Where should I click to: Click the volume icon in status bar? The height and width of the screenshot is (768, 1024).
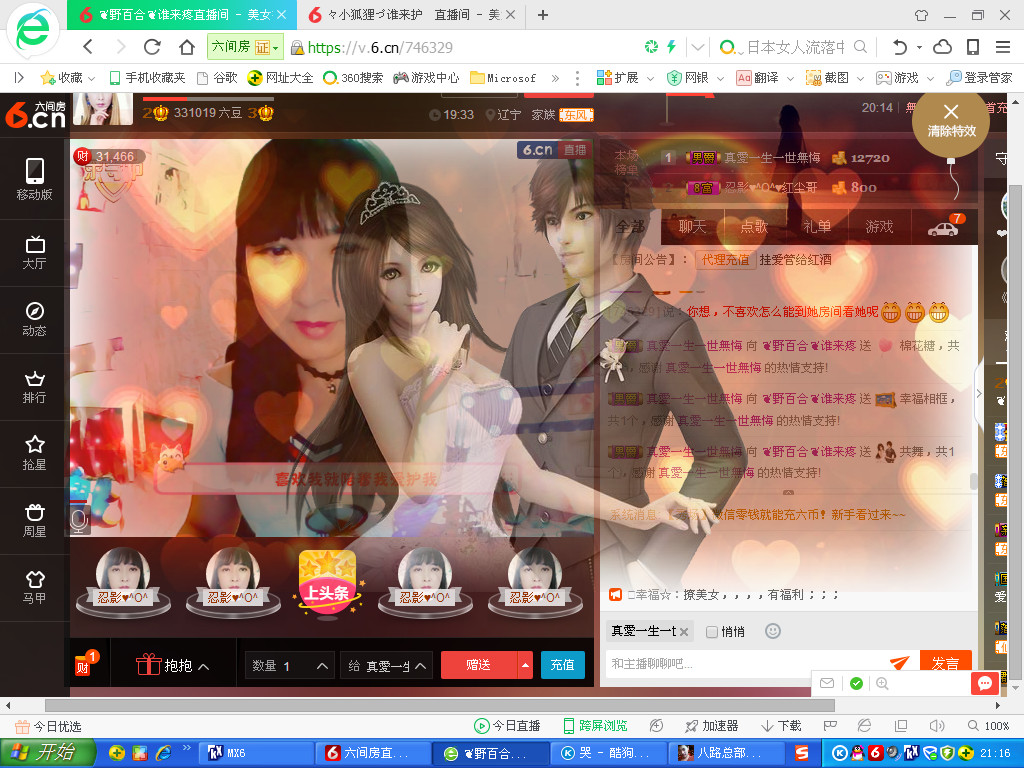click(x=937, y=726)
